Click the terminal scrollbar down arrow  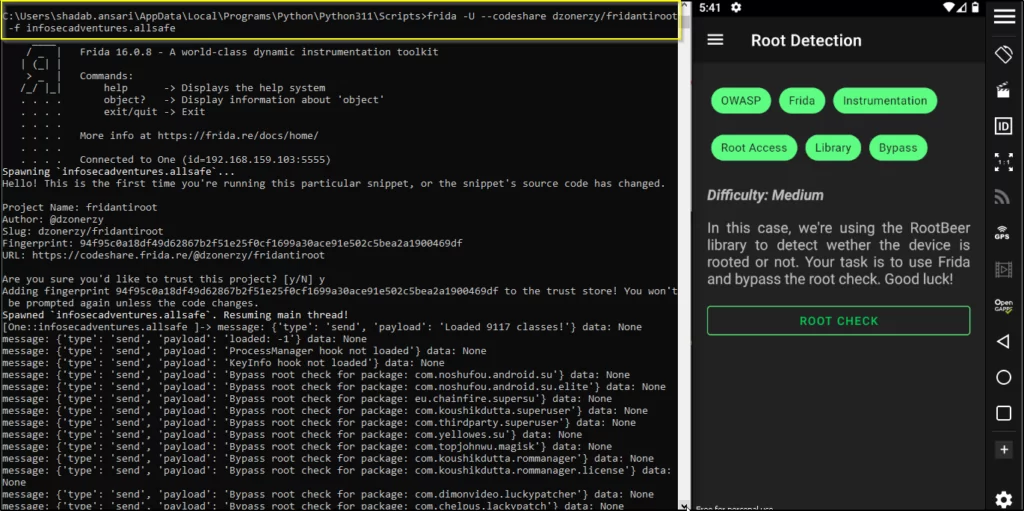pos(684,506)
